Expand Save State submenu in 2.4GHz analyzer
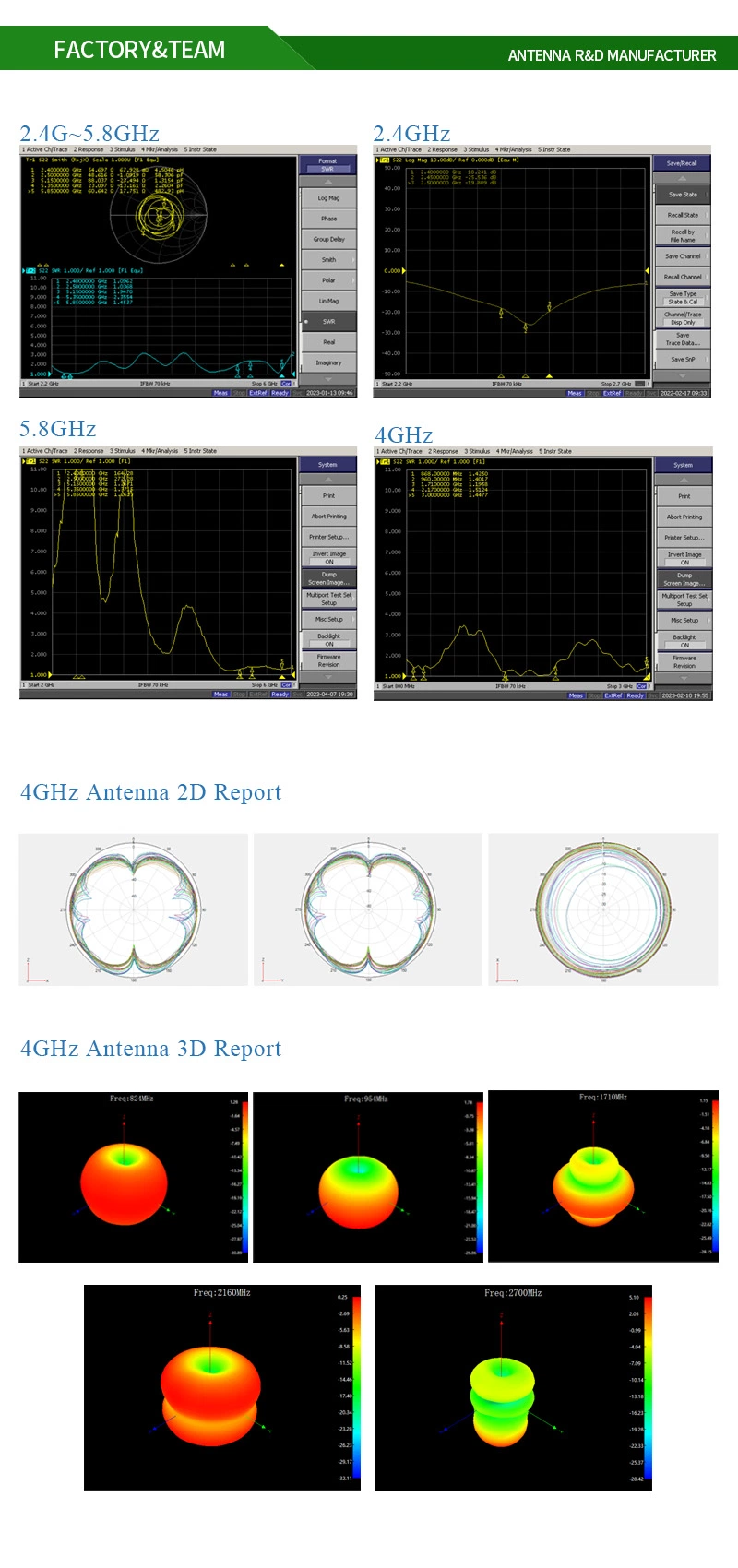This screenshot has height=1568, width=738. pos(683,195)
